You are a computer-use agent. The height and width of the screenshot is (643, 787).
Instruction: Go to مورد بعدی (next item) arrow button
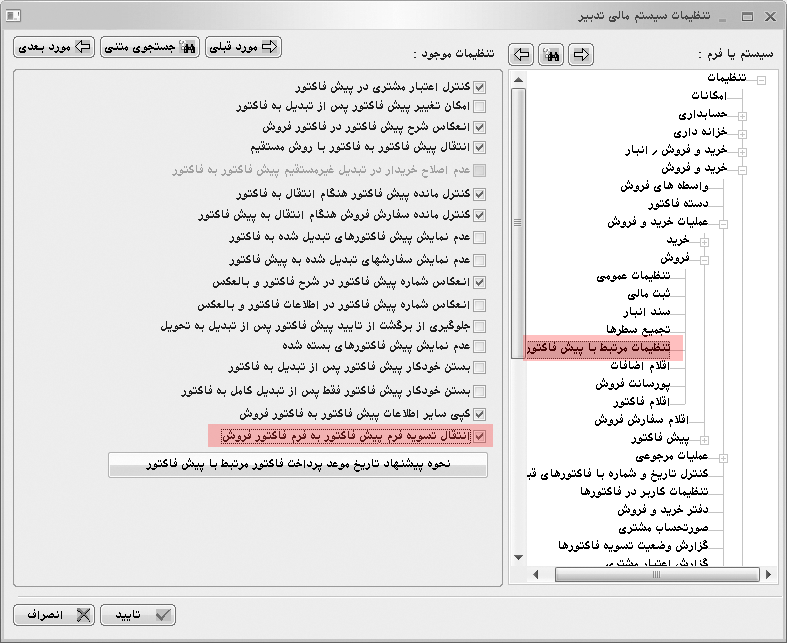click(55, 47)
